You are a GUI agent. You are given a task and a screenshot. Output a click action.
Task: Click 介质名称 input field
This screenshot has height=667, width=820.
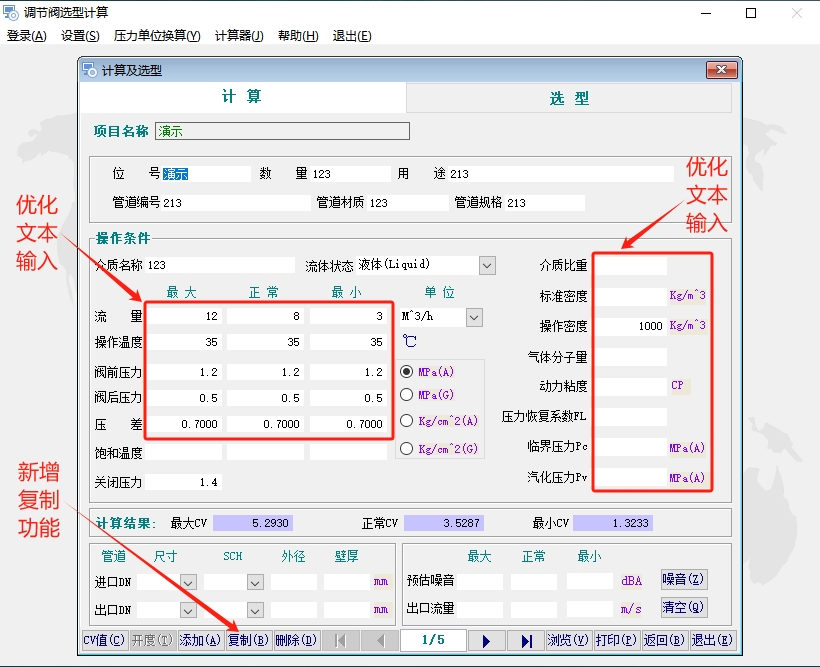point(220,265)
